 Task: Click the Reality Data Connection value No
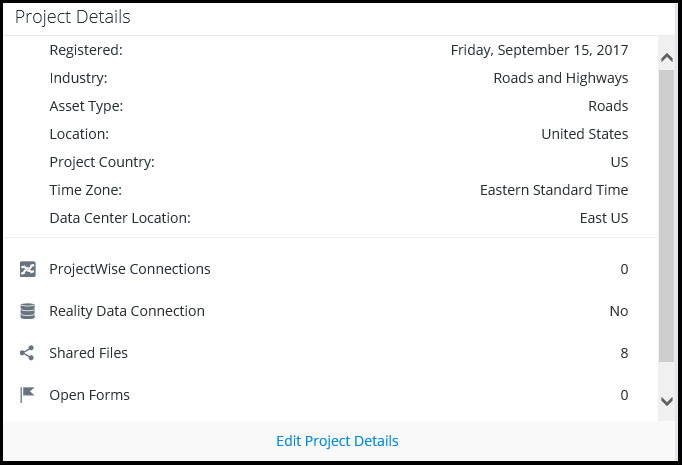tap(619, 311)
